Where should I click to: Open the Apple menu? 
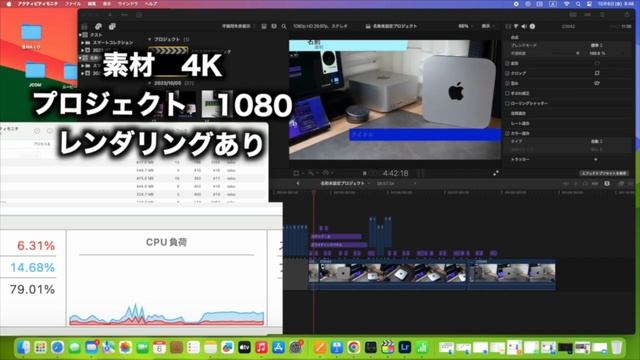tap(9, 4)
